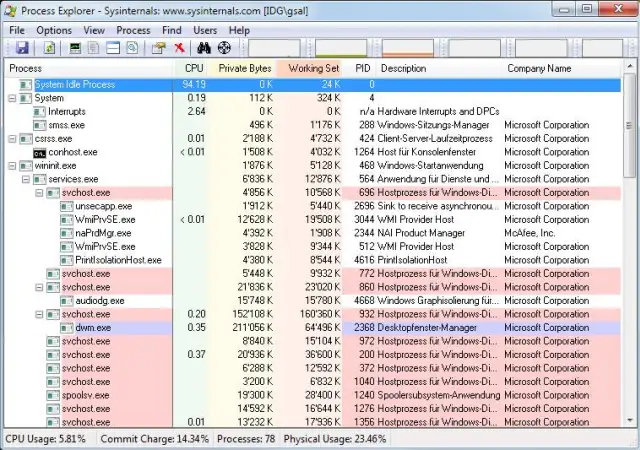Image resolution: width=640 pixels, height=450 pixels.
Task: Click the Save toolbar icon
Action: tap(22, 48)
